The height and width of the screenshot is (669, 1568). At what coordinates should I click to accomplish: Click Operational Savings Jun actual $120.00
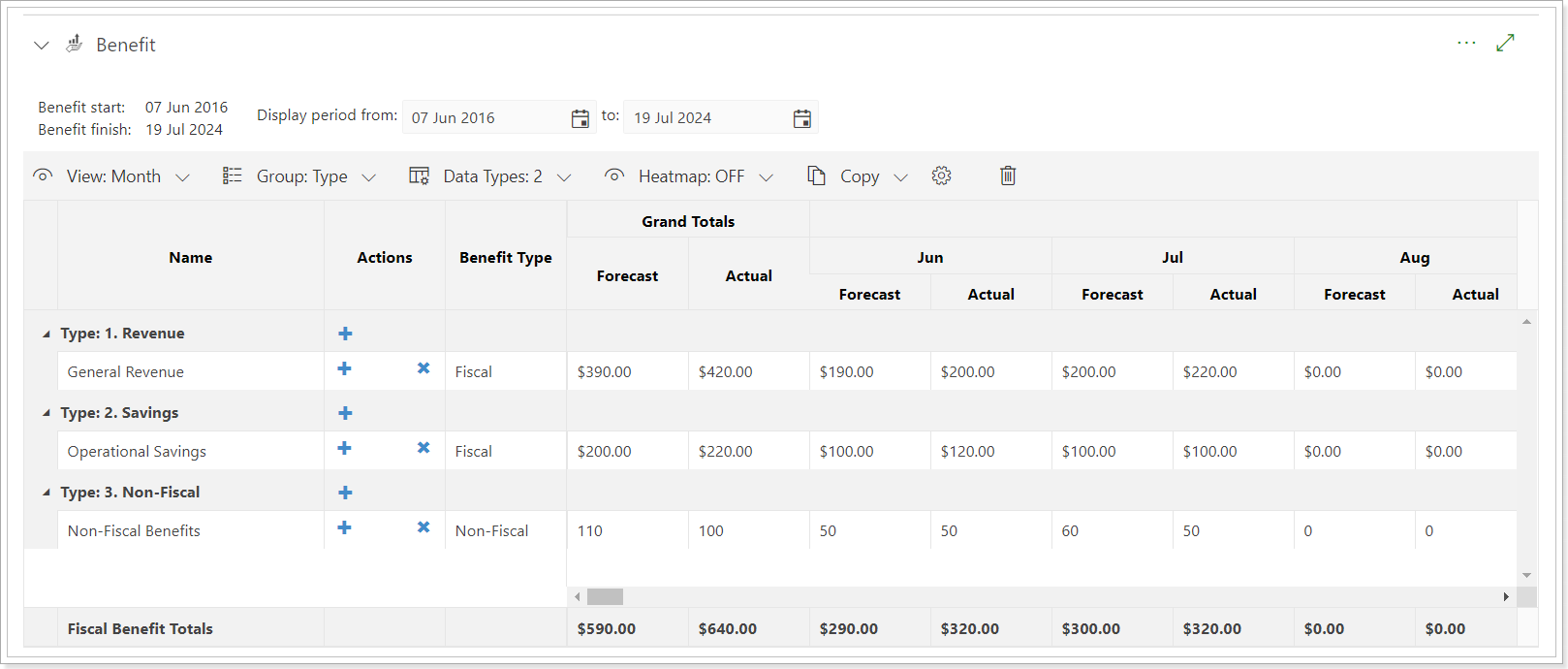click(x=991, y=451)
